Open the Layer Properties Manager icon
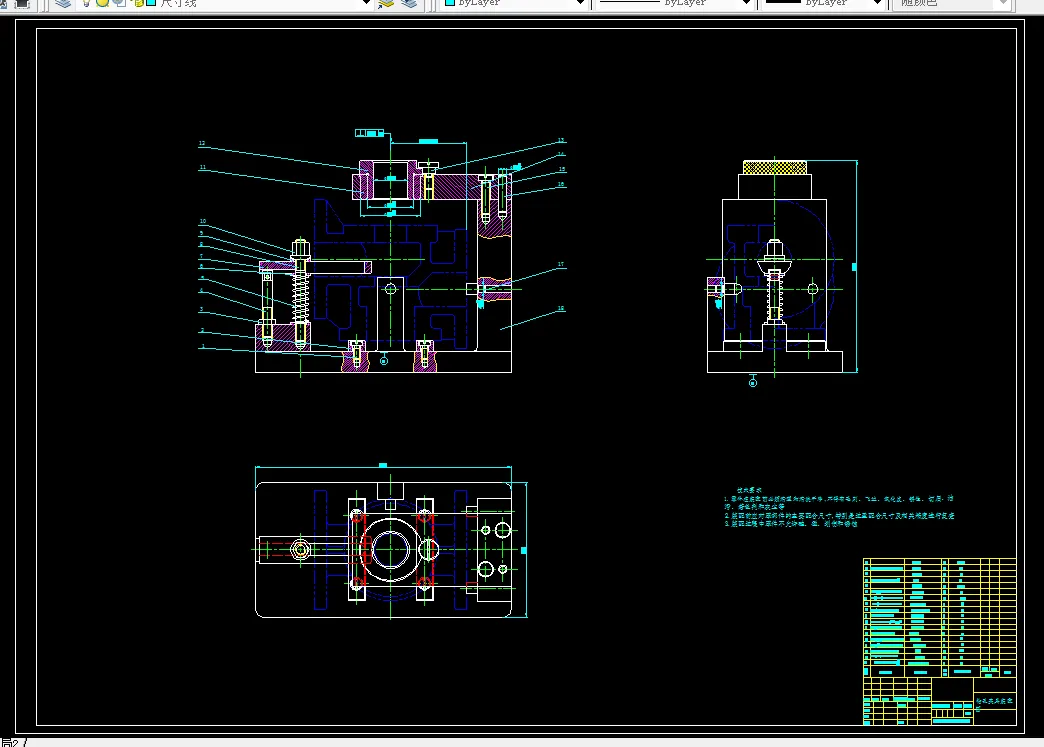Screen dimensions: 1044x747 point(63,3)
